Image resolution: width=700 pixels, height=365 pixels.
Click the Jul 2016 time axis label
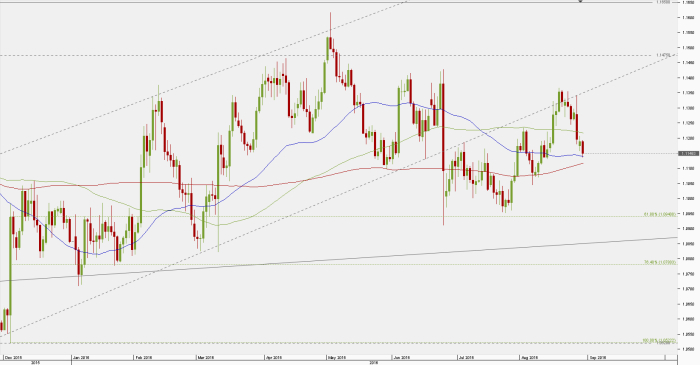(467, 357)
